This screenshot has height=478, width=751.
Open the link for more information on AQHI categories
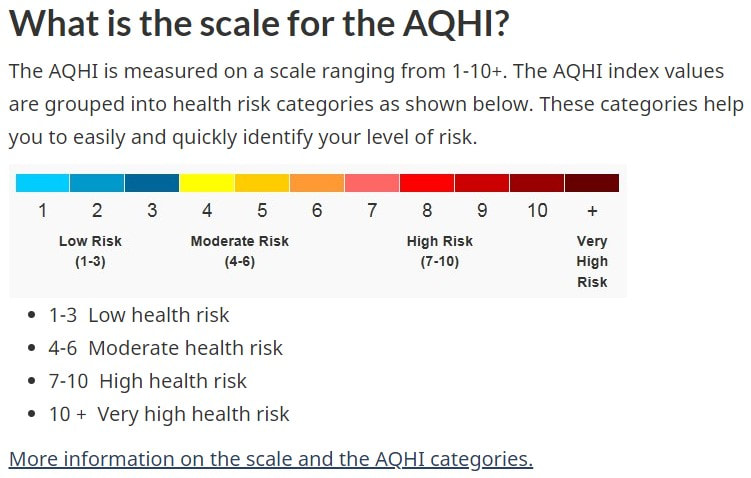[270, 459]
